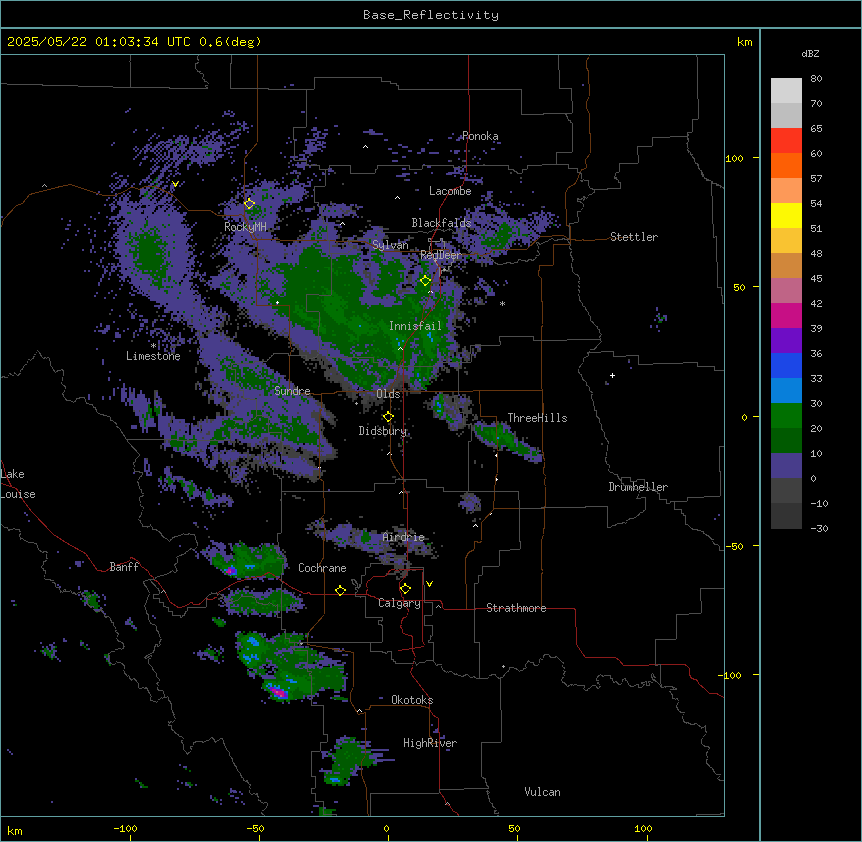The height and width of the screenshot is (842, 862).
Task: Click the Olds city label
Action: pos(388,394)
